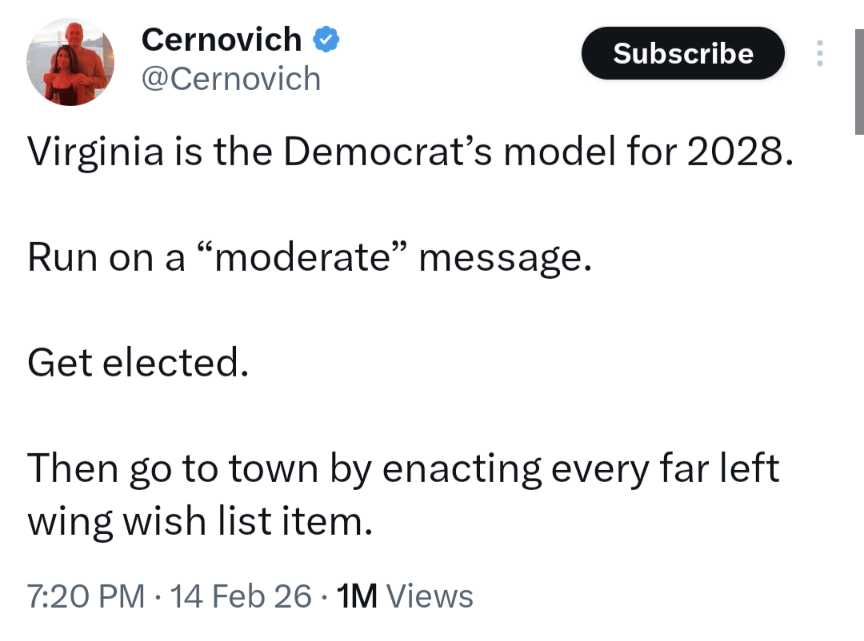
Task: Click the "Get elected." line
Action: pyautogui.click(x=136, y=362)
